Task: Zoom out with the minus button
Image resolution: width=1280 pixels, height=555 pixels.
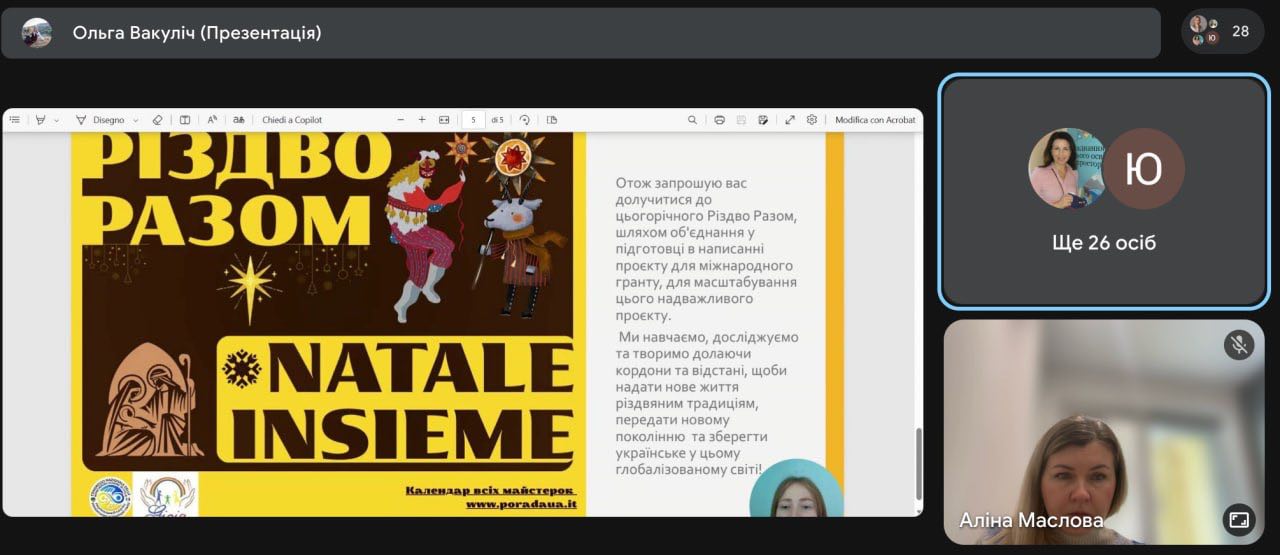Action: (401, 120)
